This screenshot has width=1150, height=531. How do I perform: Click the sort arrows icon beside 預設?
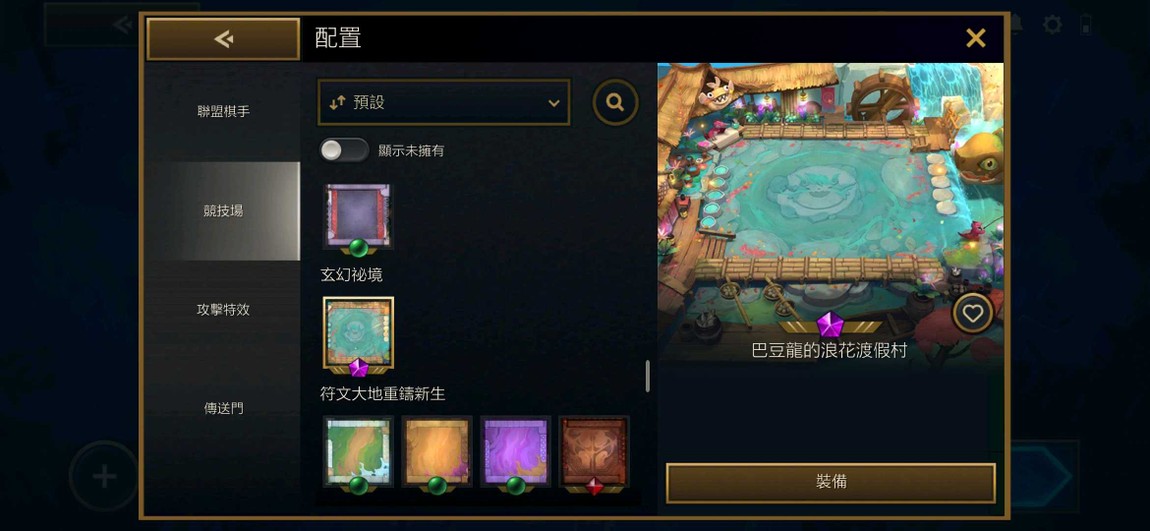point(337,103)
